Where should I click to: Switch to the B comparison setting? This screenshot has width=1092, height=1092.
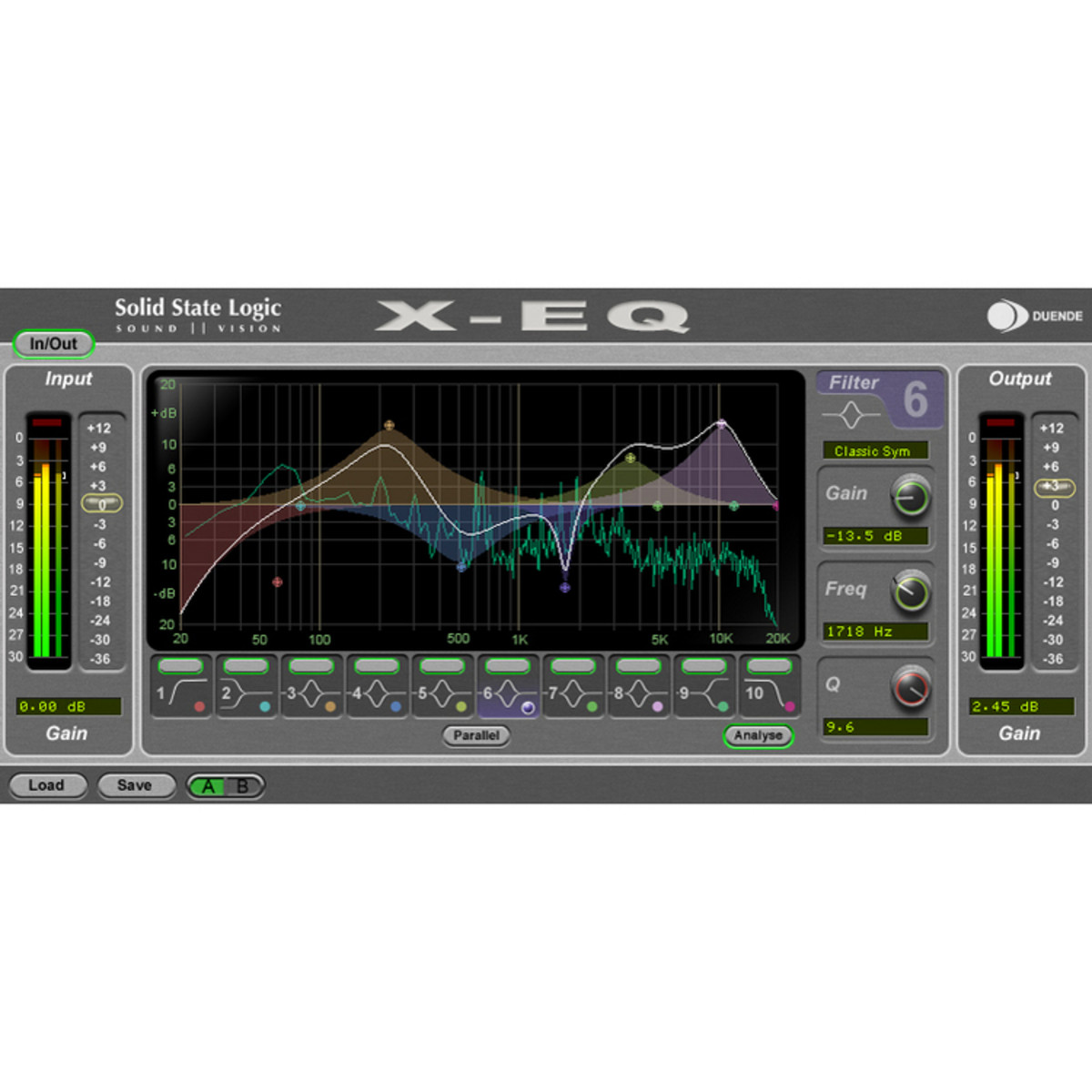[x=243, y=786]
